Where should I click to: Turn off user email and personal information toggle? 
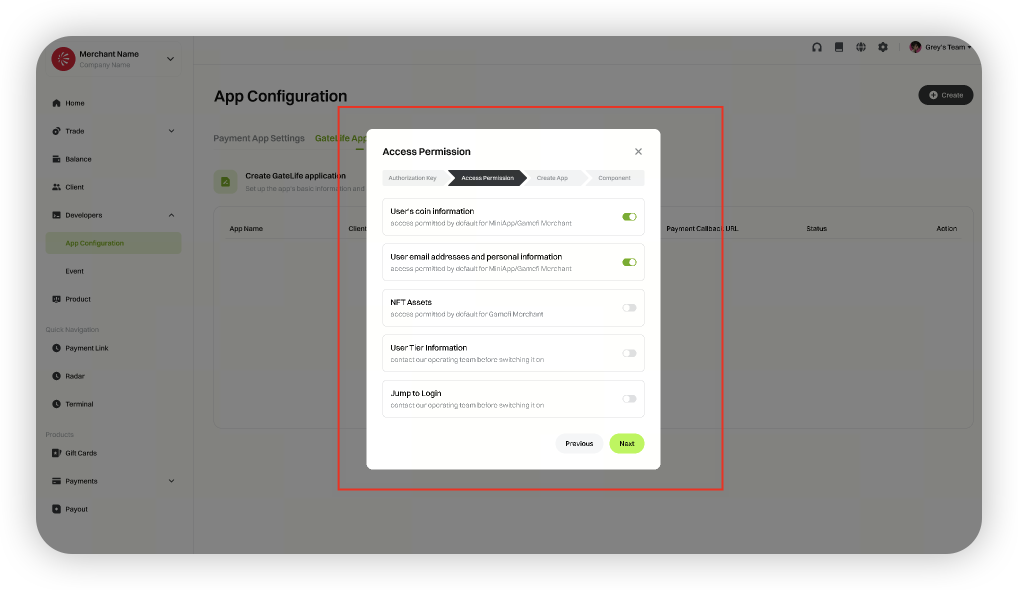629,262
